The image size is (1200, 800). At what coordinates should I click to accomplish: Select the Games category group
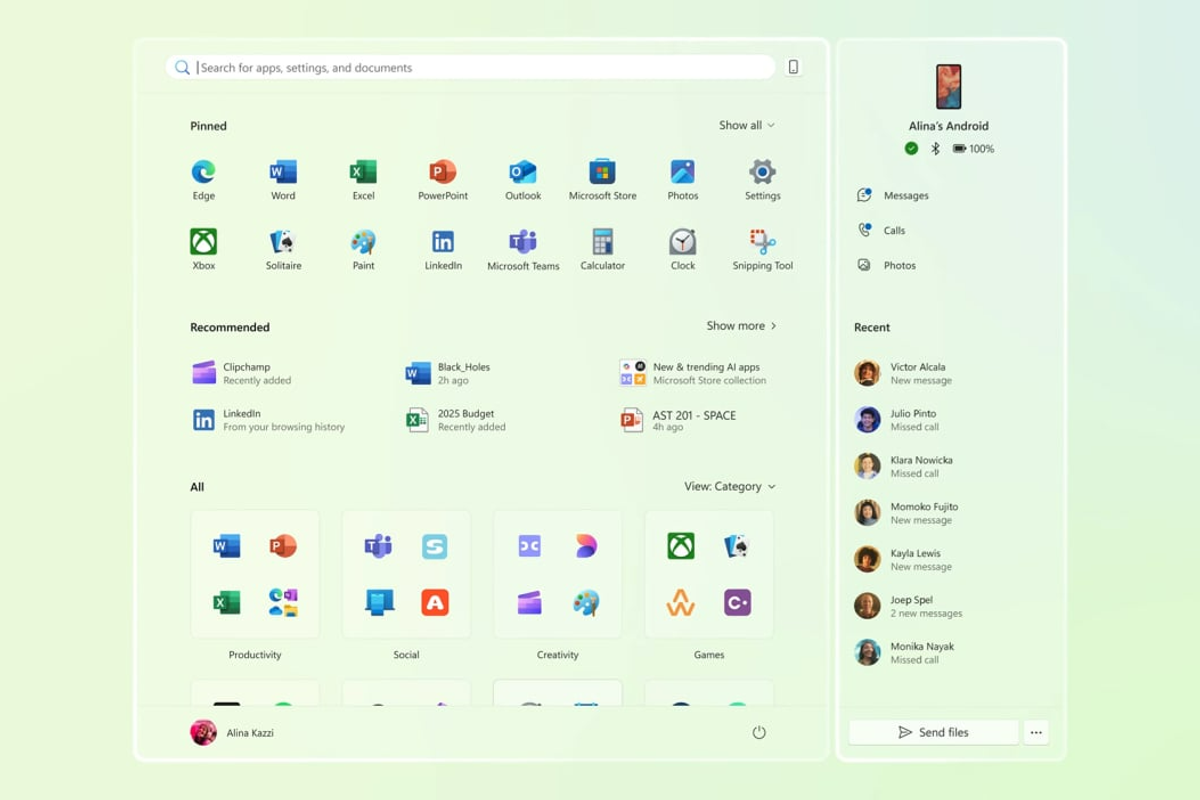(x=709, y=573)
